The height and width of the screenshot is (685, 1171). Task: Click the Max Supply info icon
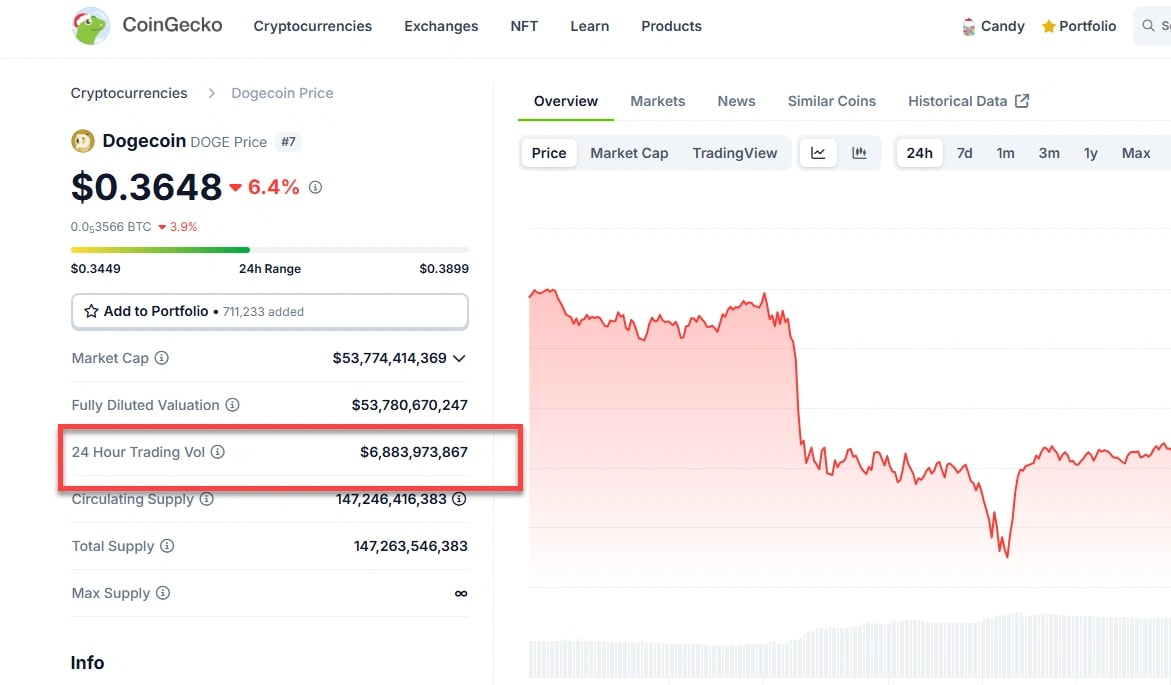[x=163, y=593]
